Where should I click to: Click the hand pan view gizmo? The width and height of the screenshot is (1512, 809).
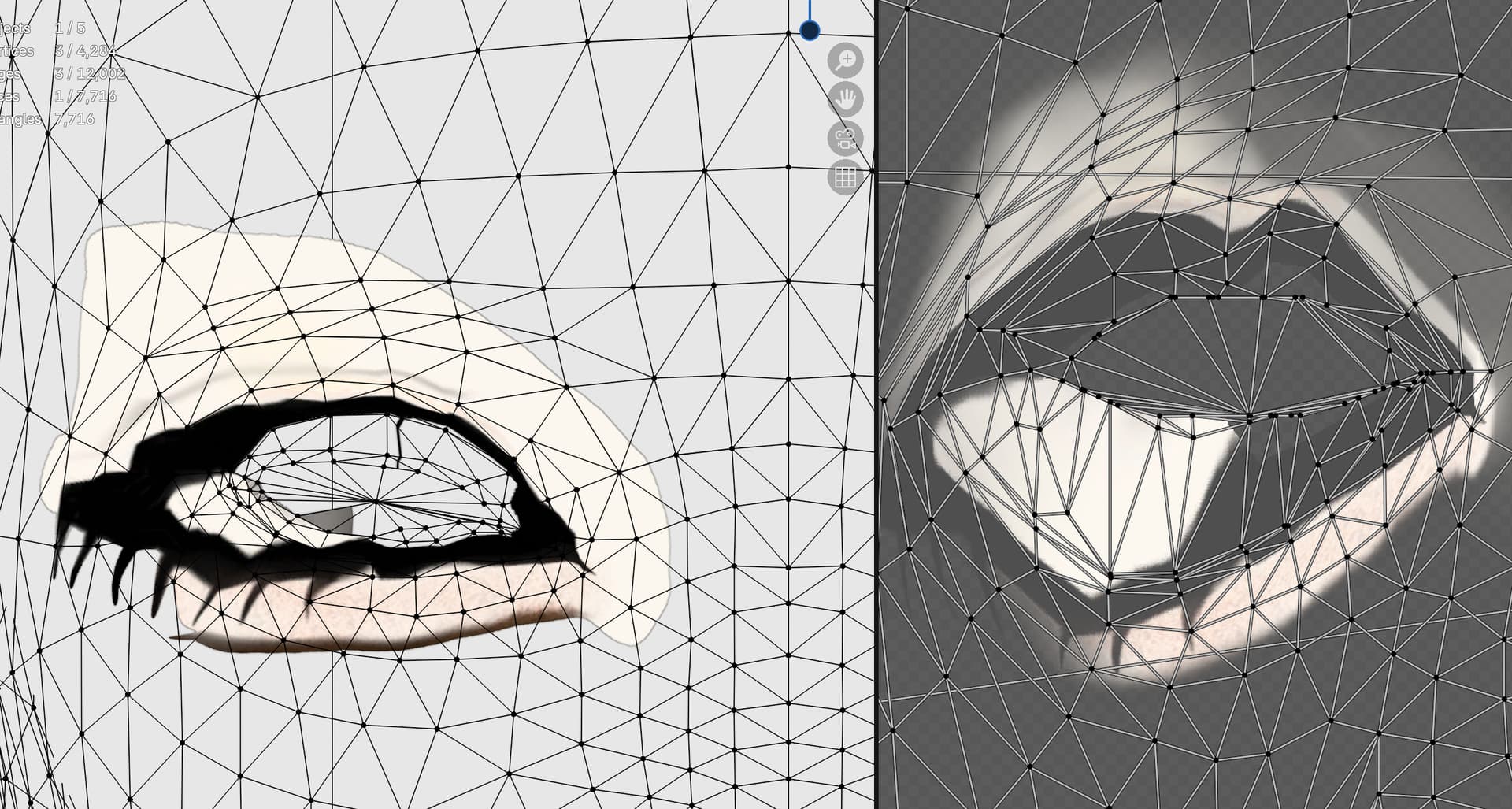pyautogui.click(x=846, y=99)
